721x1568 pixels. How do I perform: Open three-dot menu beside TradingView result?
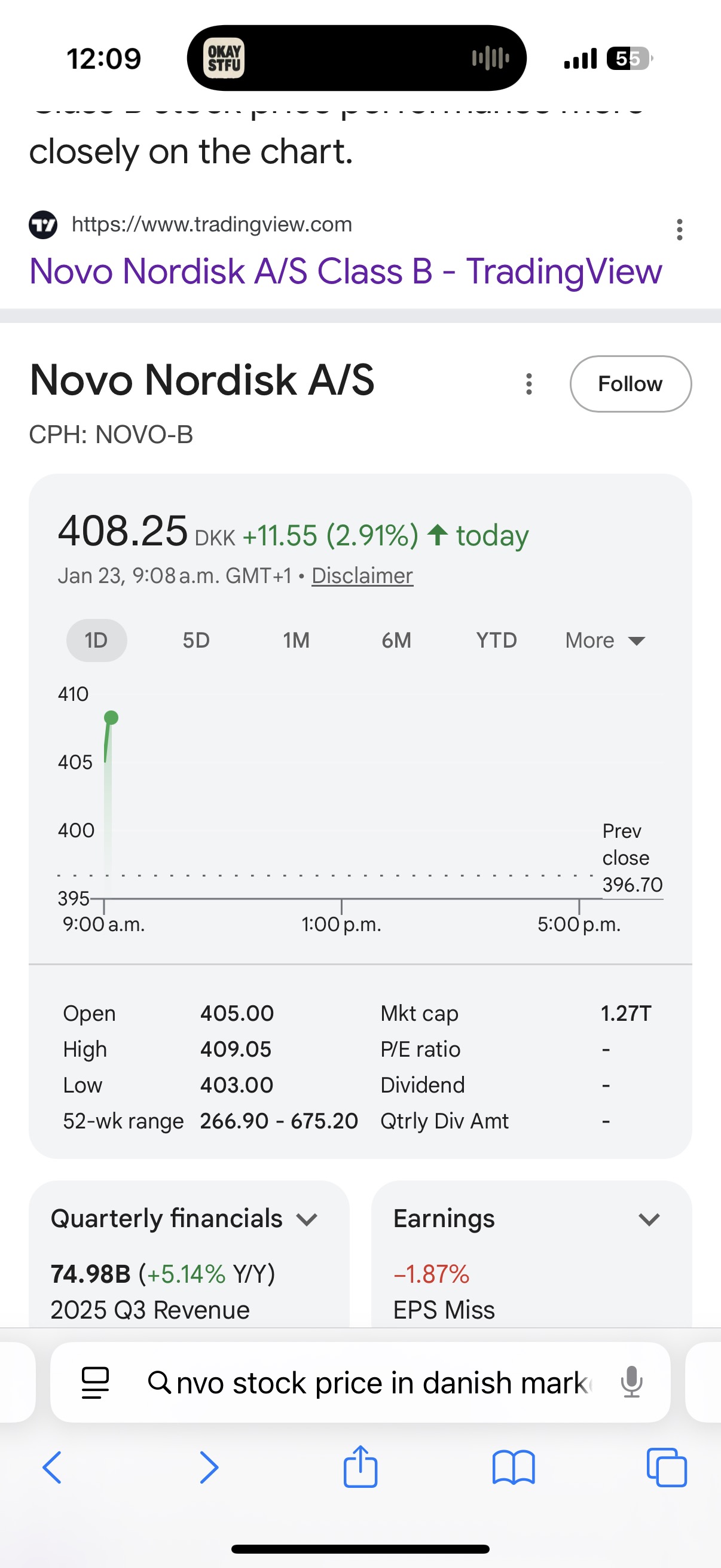(x=680, y=230)
